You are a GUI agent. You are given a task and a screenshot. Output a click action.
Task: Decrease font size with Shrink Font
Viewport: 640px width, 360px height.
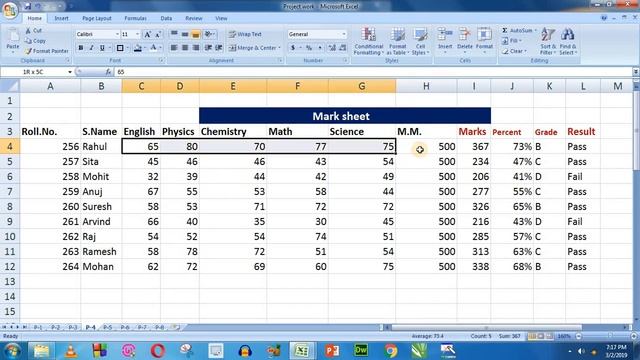(158, 35)
